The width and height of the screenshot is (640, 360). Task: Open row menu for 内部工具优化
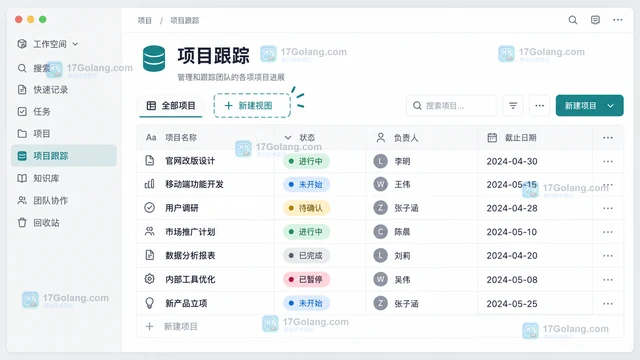pyautogui.click(x=608, y=280)
